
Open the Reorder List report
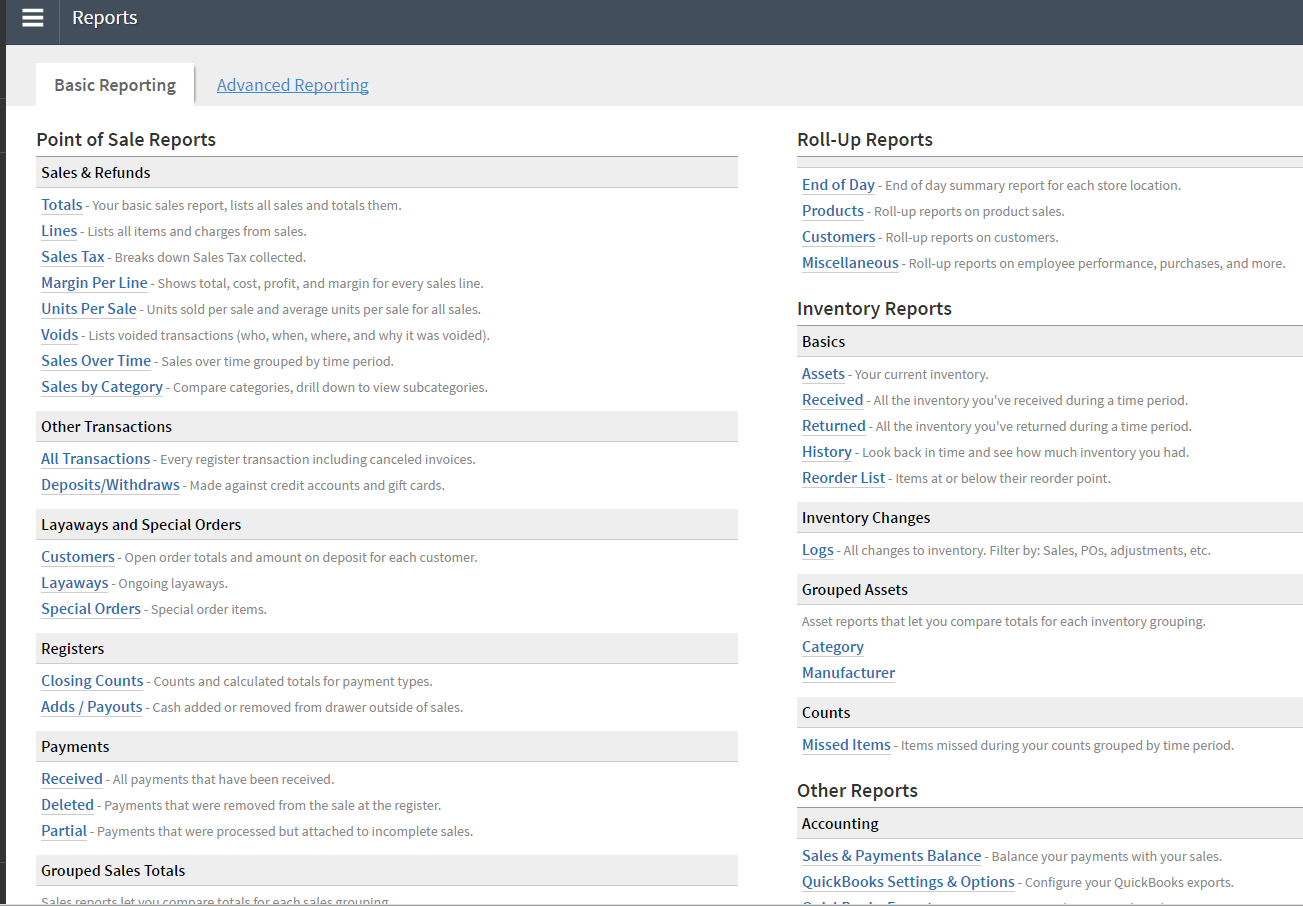(844, 478)
